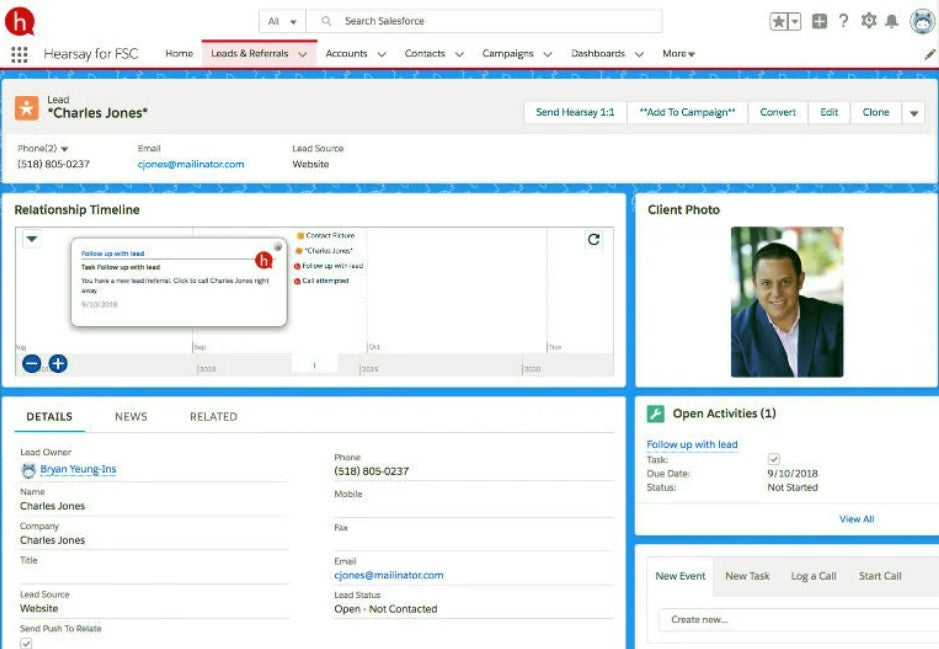Zoom out the timeline with minus button
939x649 pixels.
coord(32,363)
